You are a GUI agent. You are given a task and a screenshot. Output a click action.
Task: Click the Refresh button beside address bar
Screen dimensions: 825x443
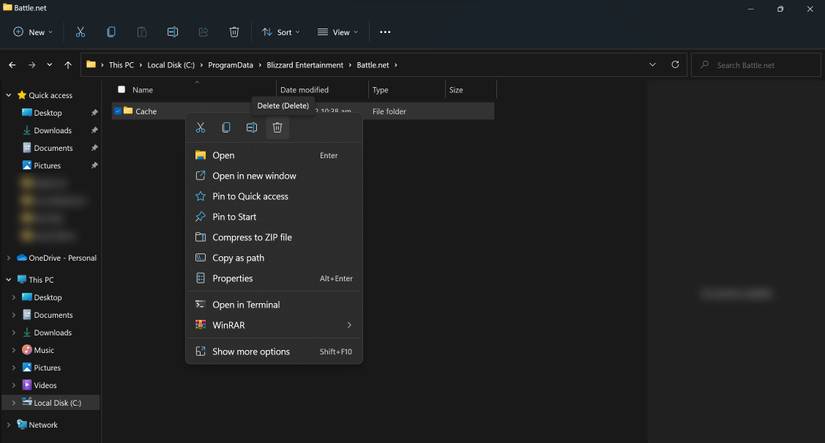pyautogui.click(x=675, y=65)
